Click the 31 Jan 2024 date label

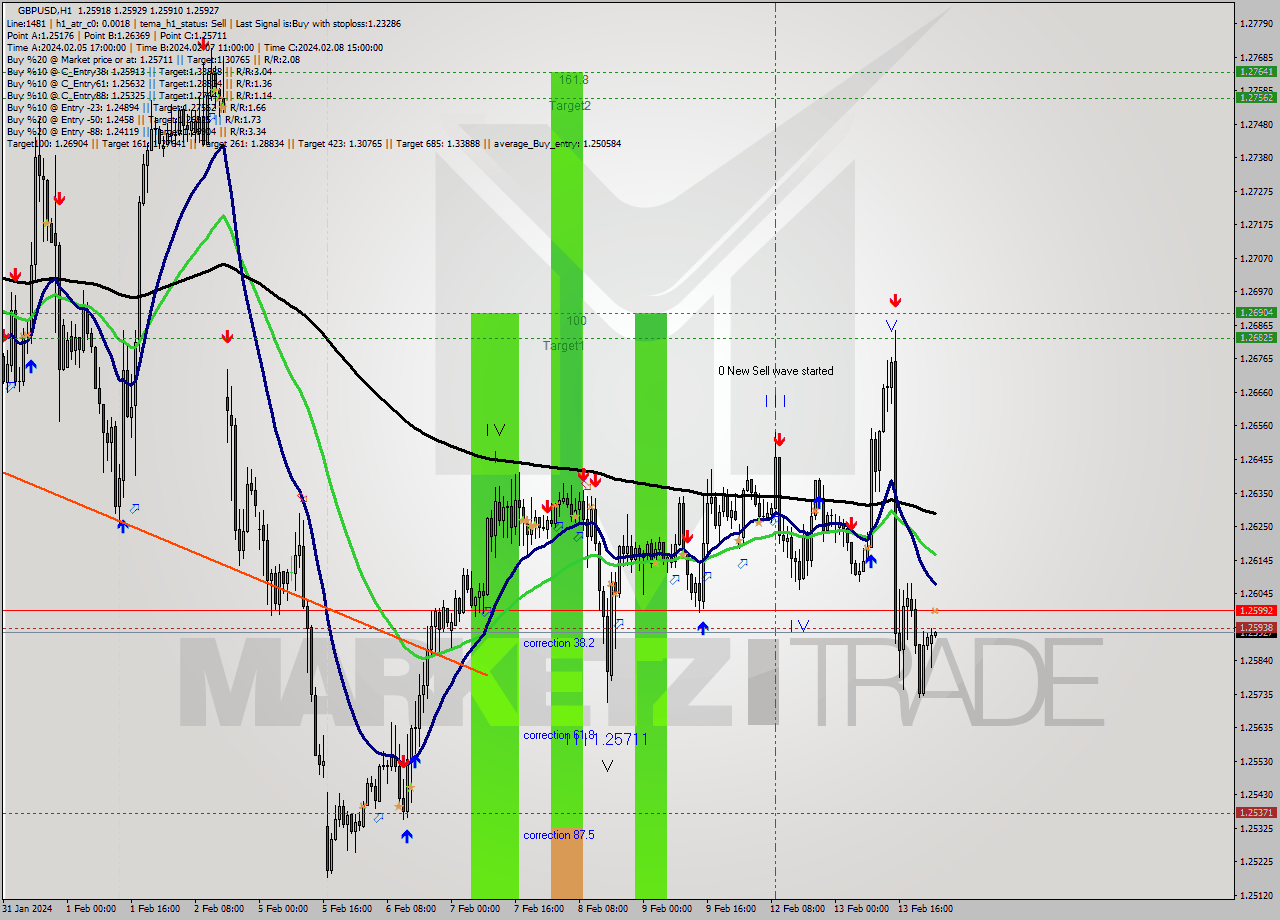(x=26, y=909)
